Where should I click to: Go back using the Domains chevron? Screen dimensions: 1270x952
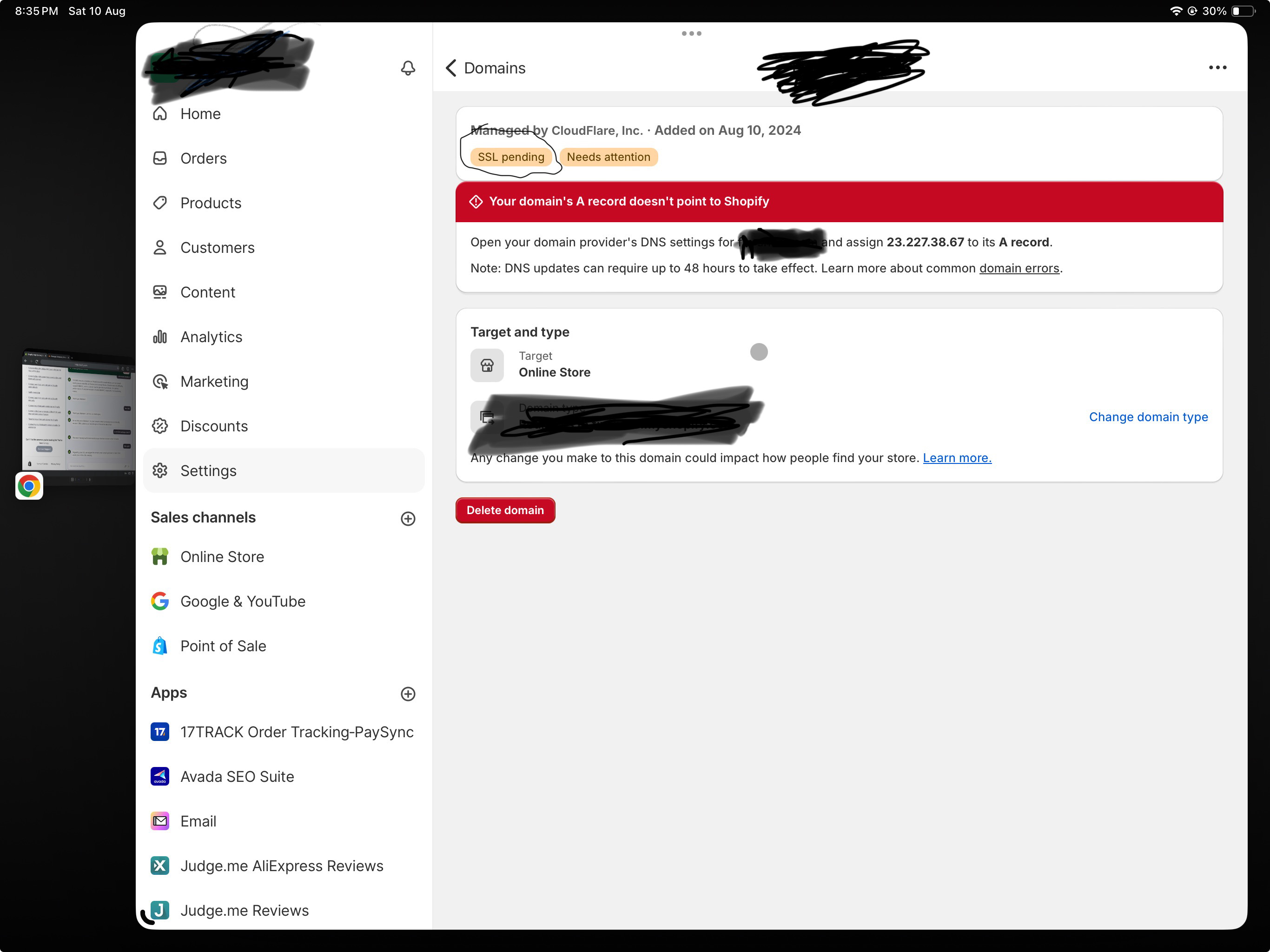tap(451, 68)
